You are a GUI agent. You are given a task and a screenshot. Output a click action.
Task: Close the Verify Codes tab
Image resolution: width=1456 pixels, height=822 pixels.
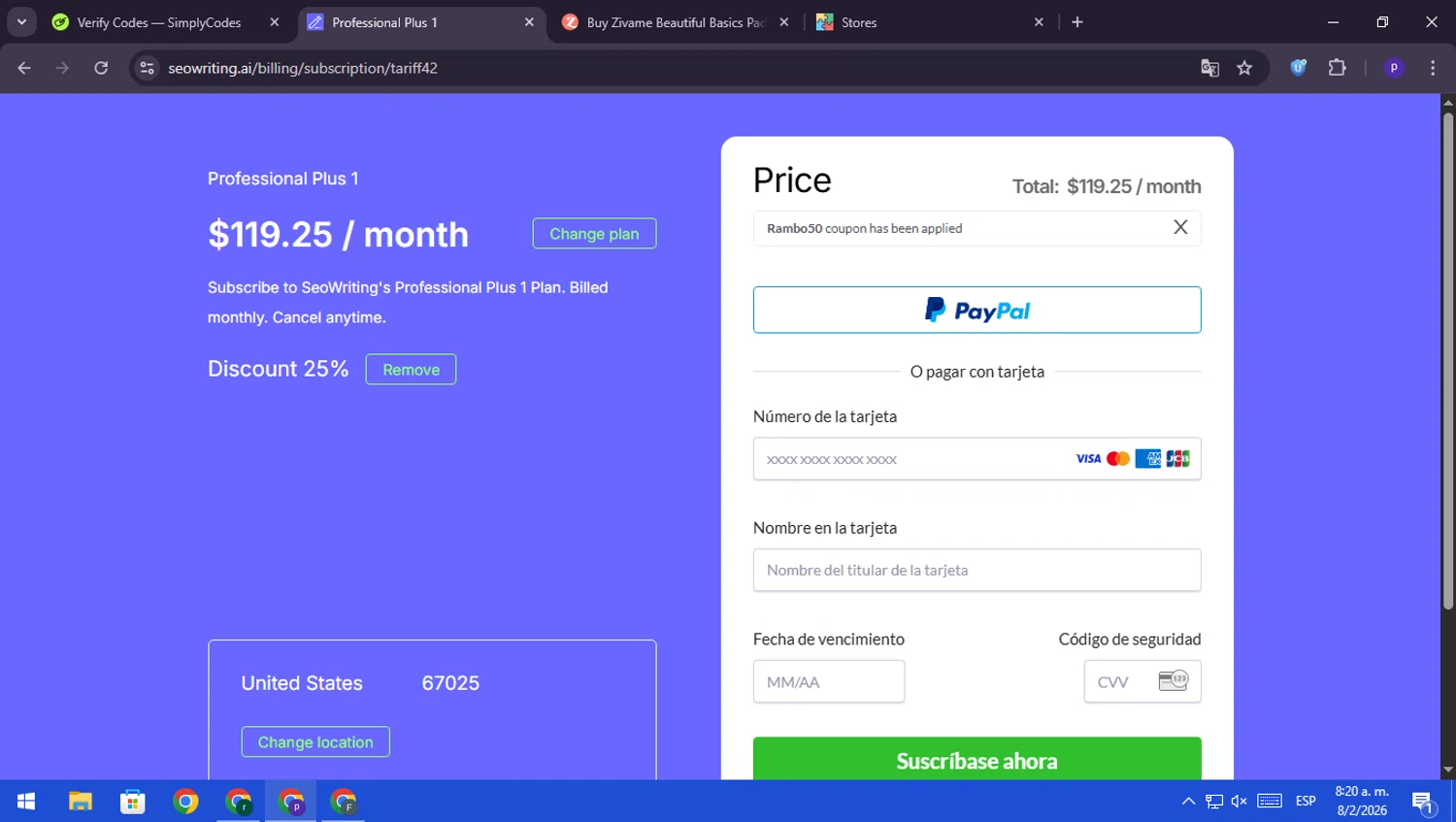tap(275, 22)
